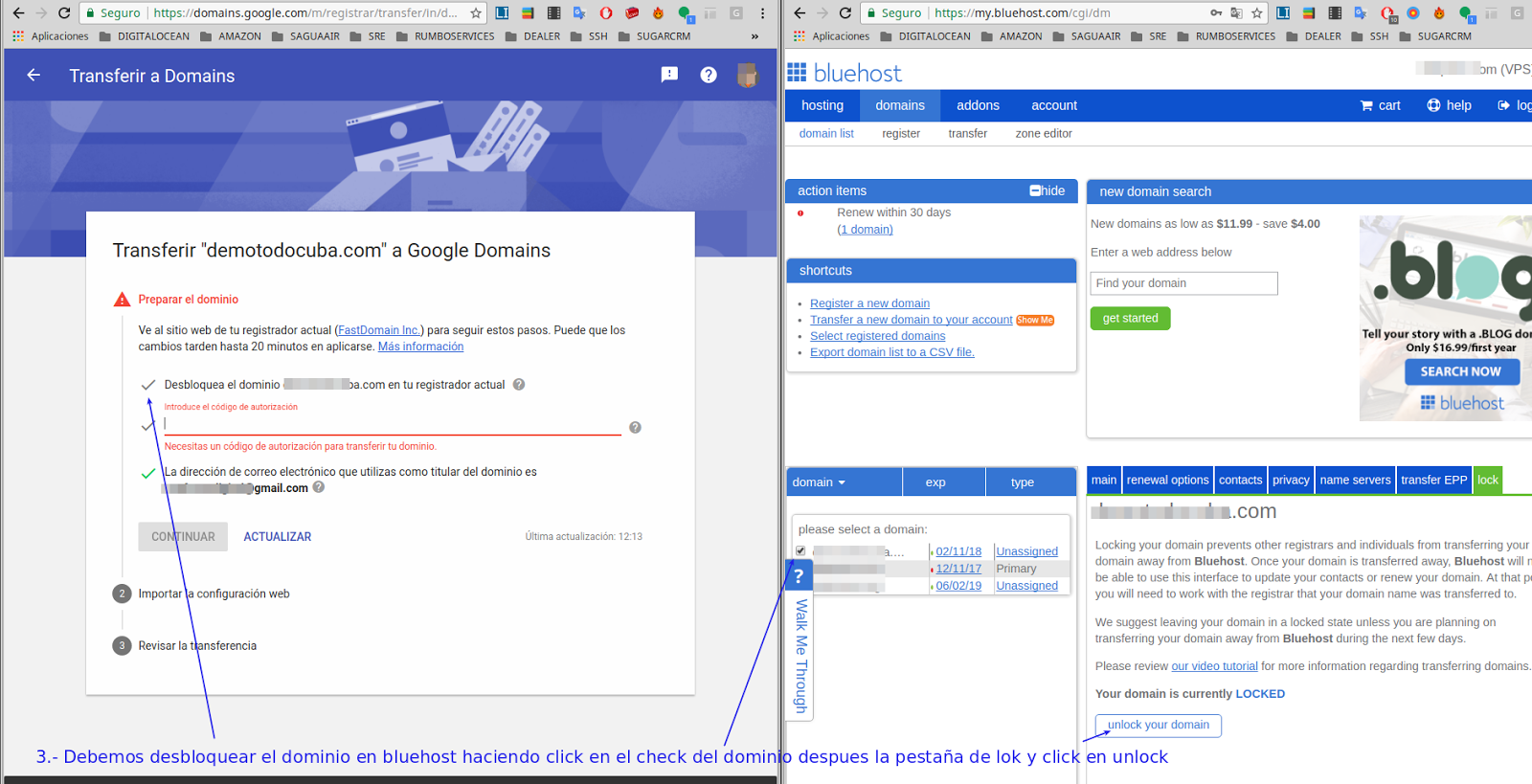The width and height of the screenshot is (1532, 784).
Task: Open the Chrome menu in left window
Action: click(x=762, y=13)
